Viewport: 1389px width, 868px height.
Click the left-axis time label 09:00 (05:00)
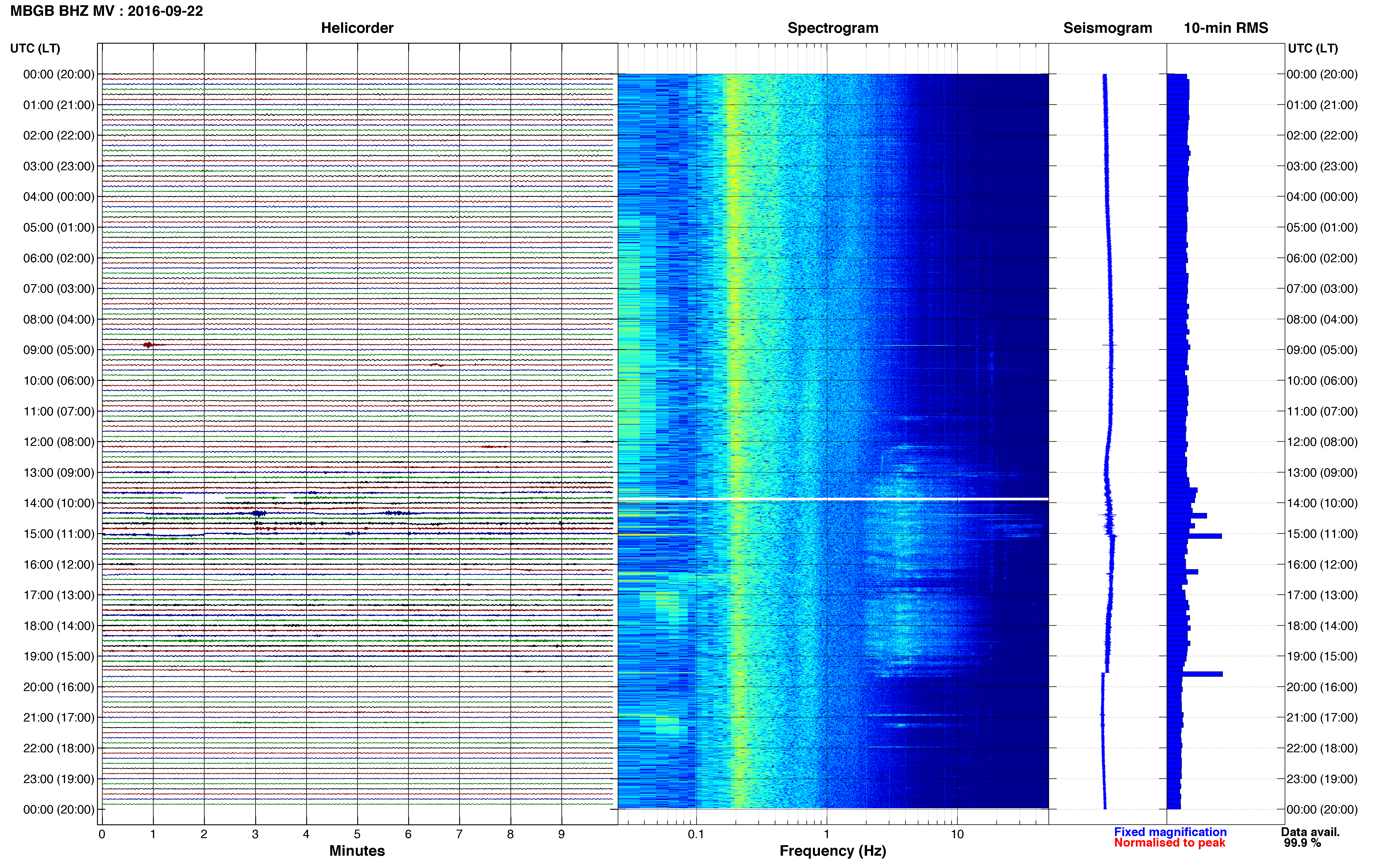point(59,350)
